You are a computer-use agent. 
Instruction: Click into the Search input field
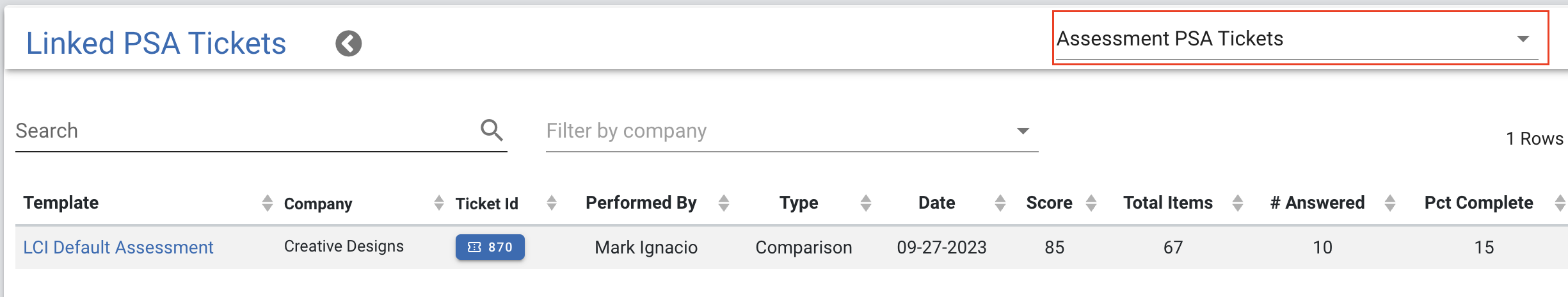click(246, 131)
